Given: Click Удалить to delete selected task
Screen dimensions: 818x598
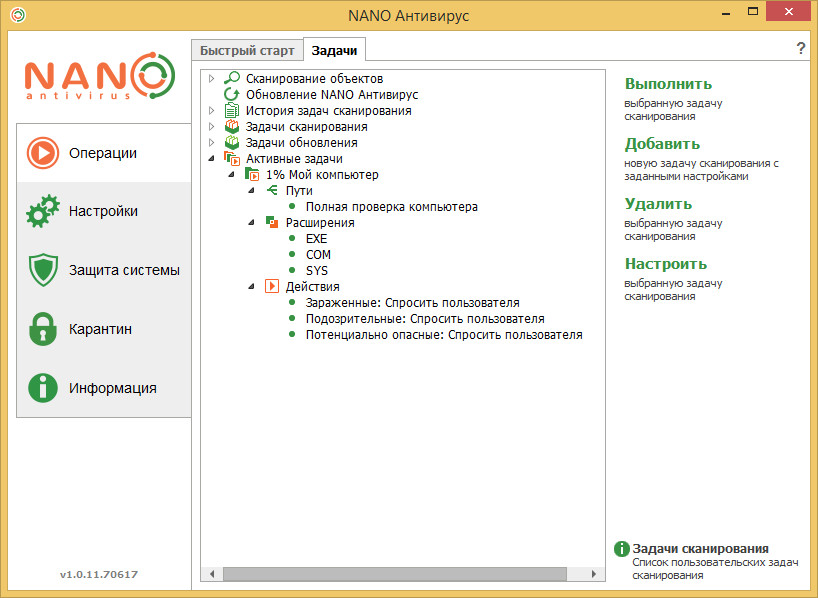Looking at the screenshot, I should 658,204.
